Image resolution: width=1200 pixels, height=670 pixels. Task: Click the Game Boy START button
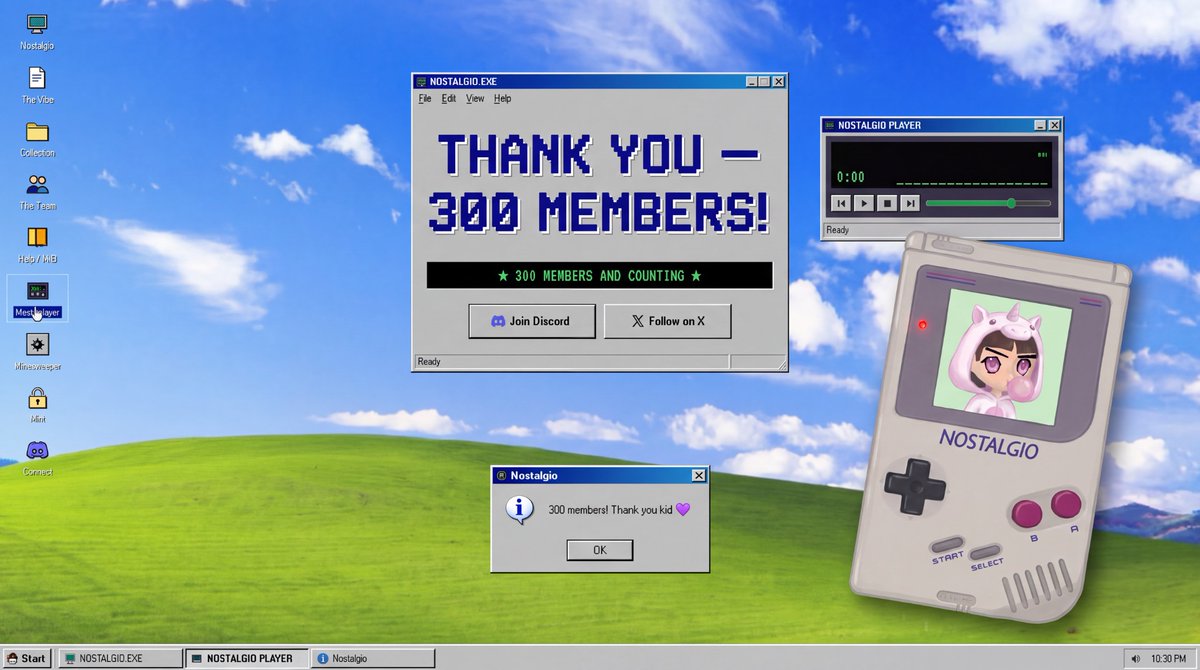[x=947, y=546]
